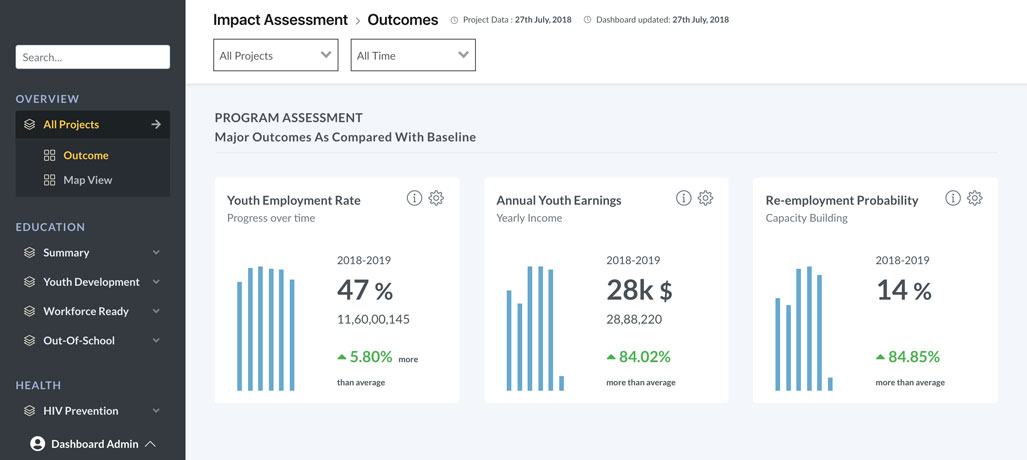
Task: Open settings gear on Re-employment Probability card
Action: coord(974,198)
